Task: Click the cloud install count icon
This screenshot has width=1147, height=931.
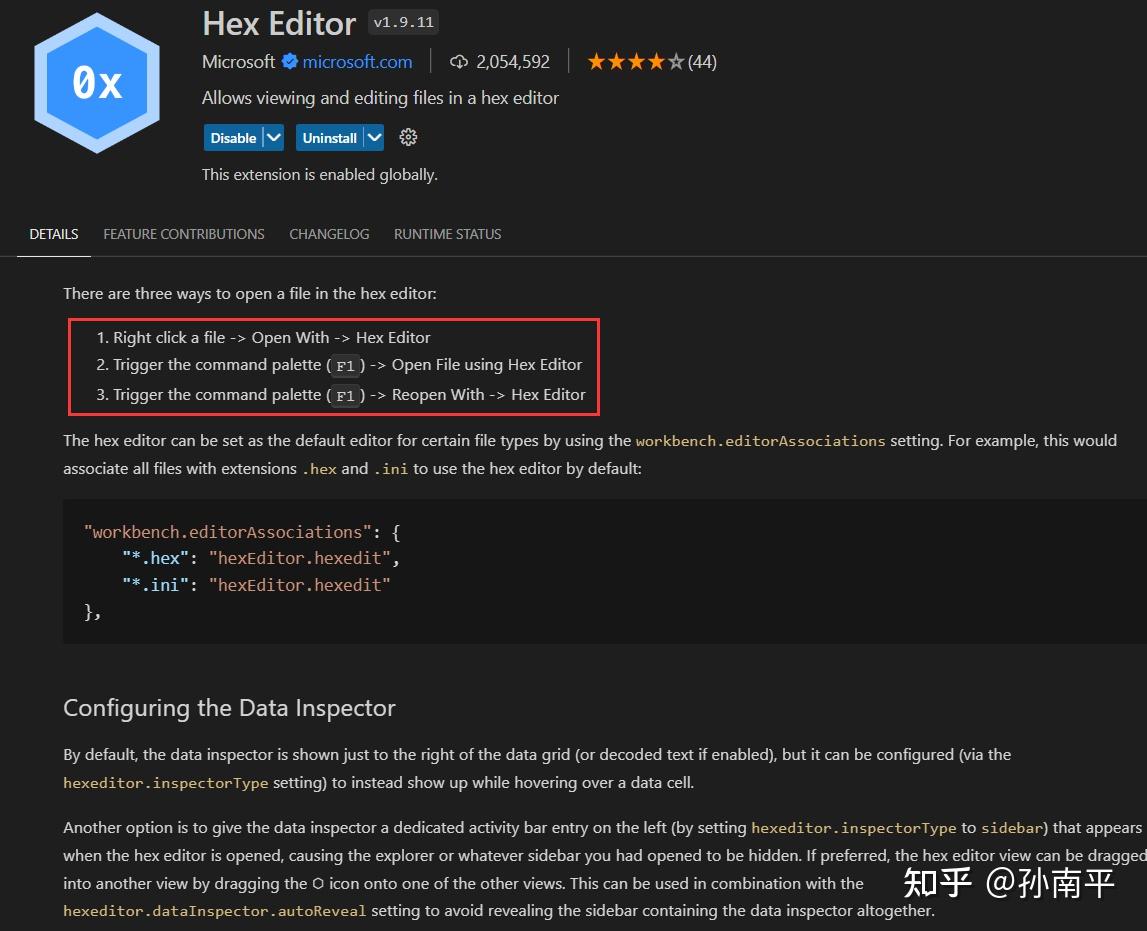Action: click(459, 62)
